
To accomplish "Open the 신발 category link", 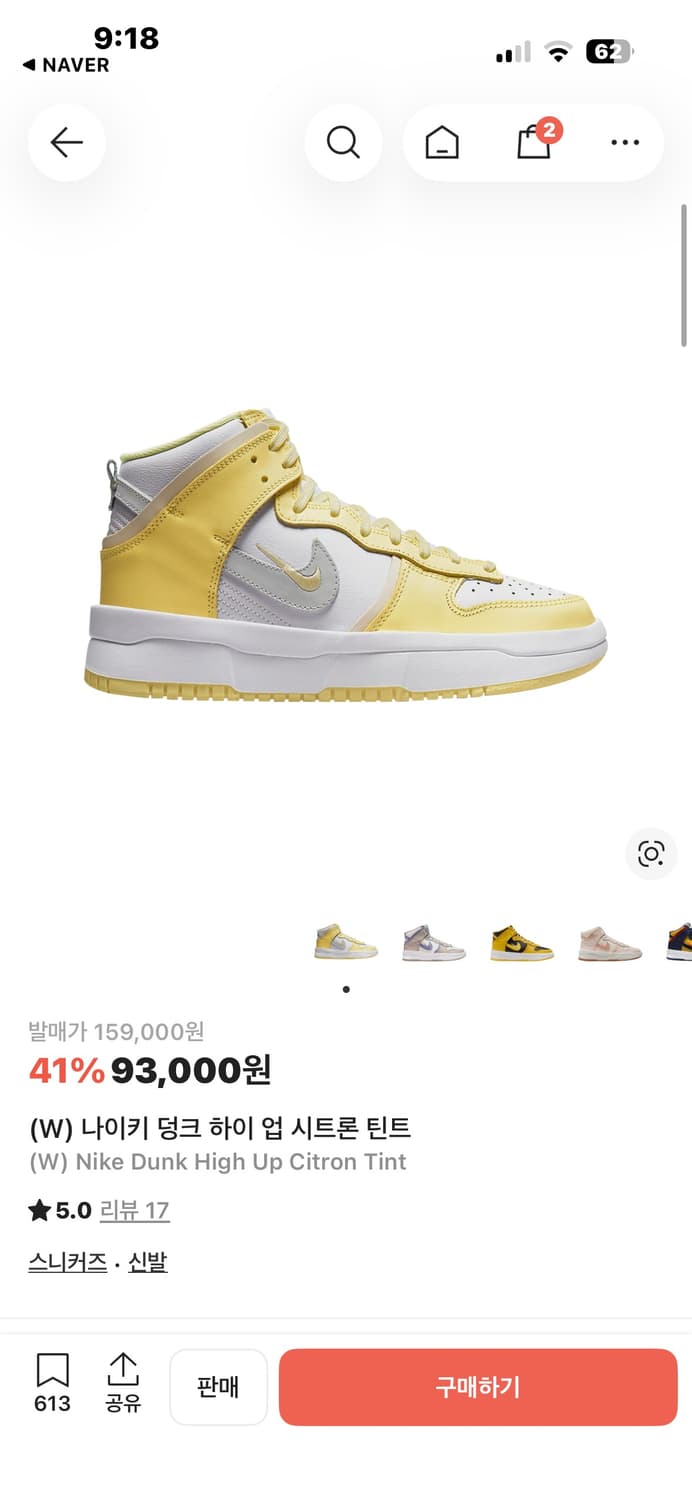I will (x=148, y=1262).
